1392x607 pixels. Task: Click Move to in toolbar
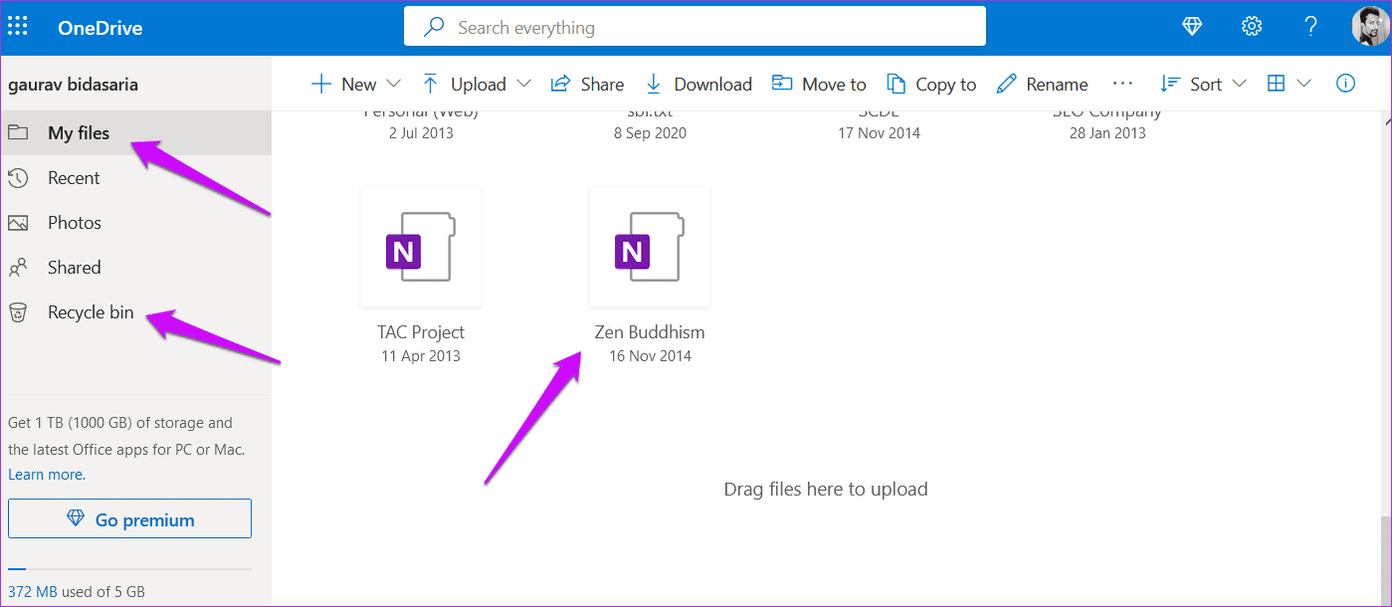[x=819, y=84]
